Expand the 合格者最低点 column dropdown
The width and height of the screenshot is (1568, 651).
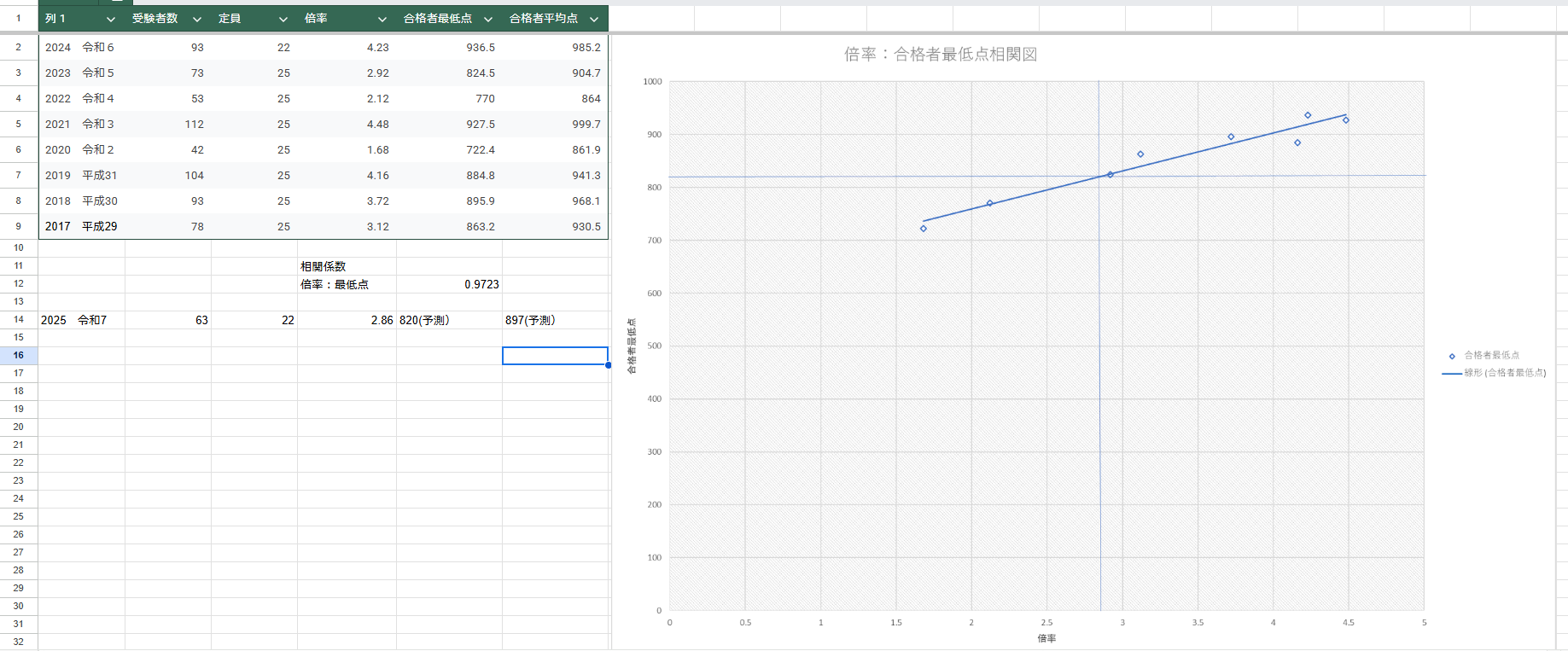pos(488,19)
